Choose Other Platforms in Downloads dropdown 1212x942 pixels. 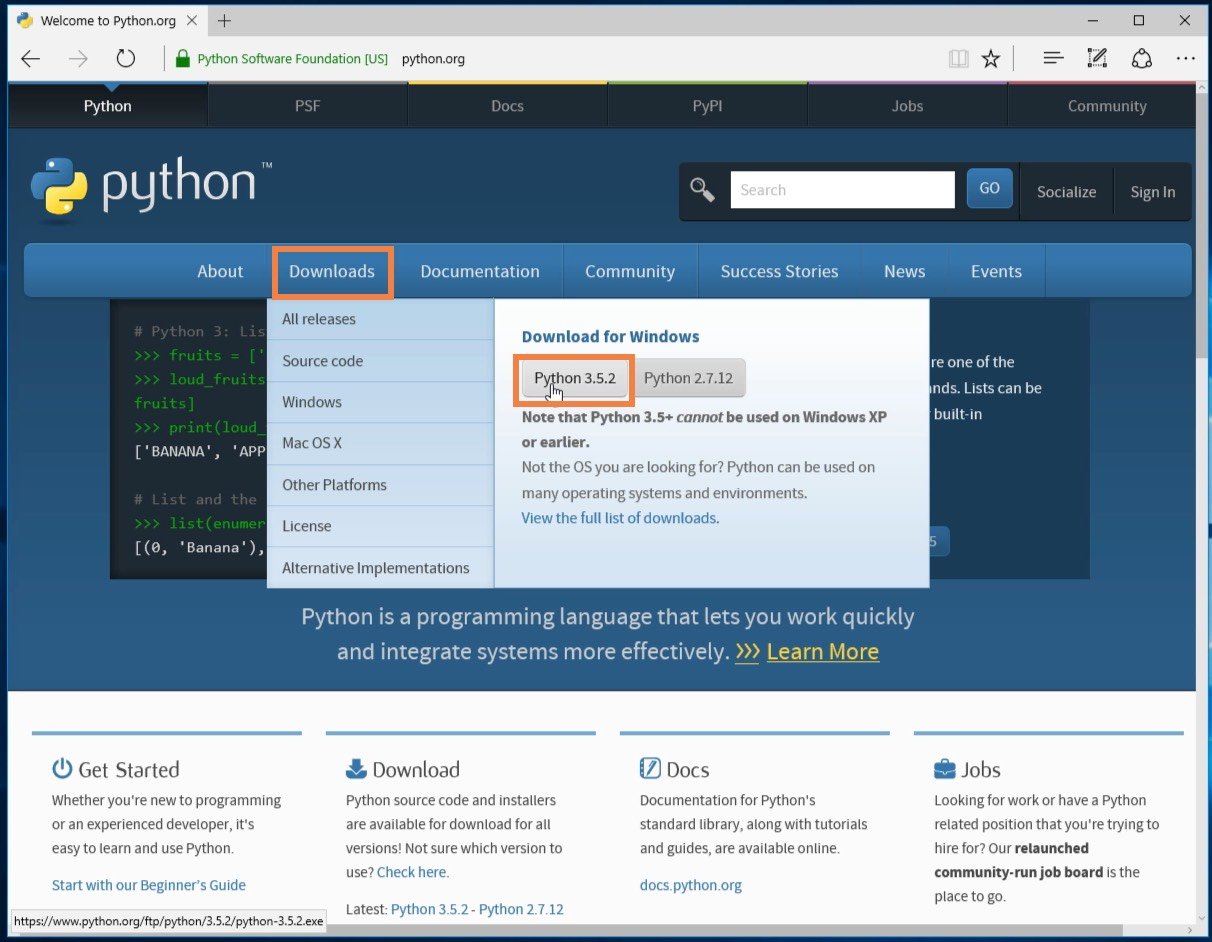[380, 485]
